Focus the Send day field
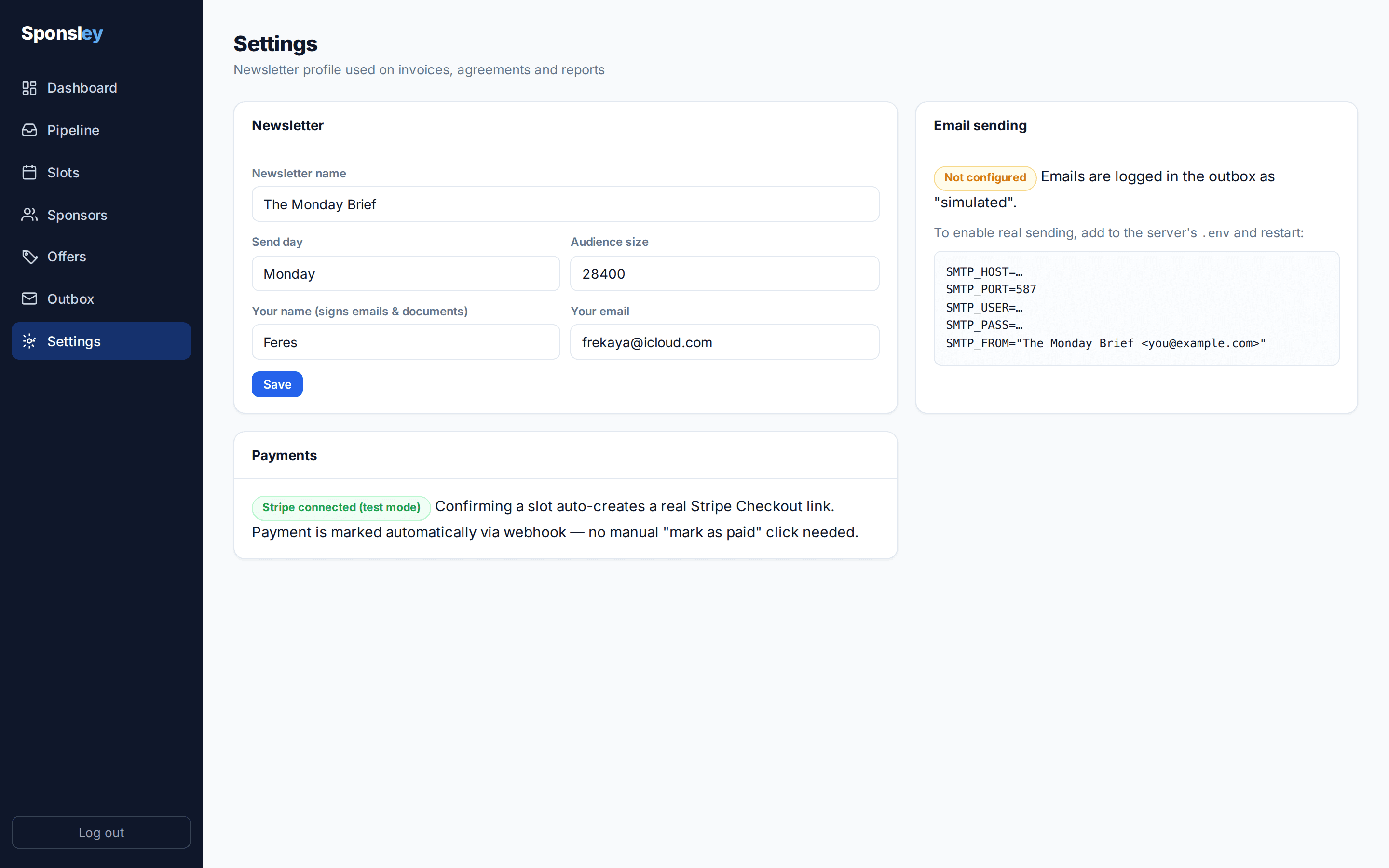The image size is (1389, 868). tap(406, 273)
